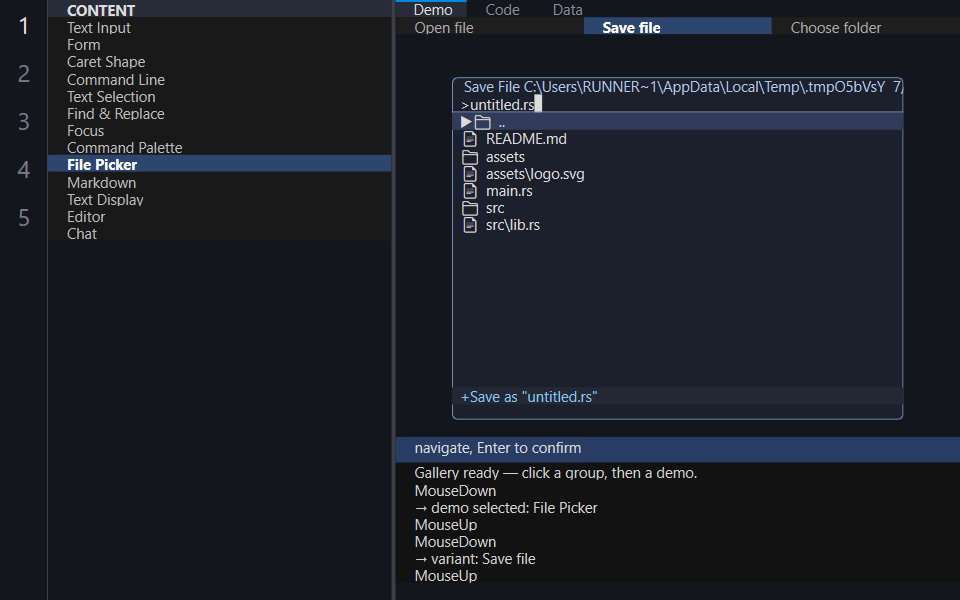Select group number 4
960x600 pixels.
coord(24,170)
